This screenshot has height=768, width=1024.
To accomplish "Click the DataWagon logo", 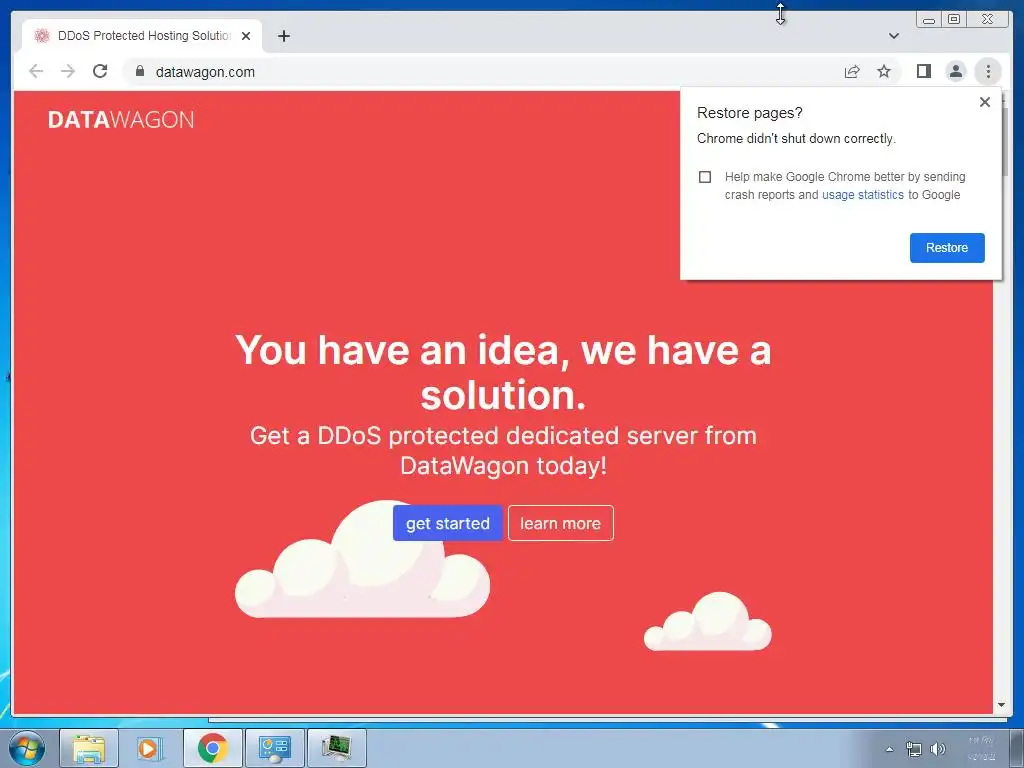I will coord(121,120).
